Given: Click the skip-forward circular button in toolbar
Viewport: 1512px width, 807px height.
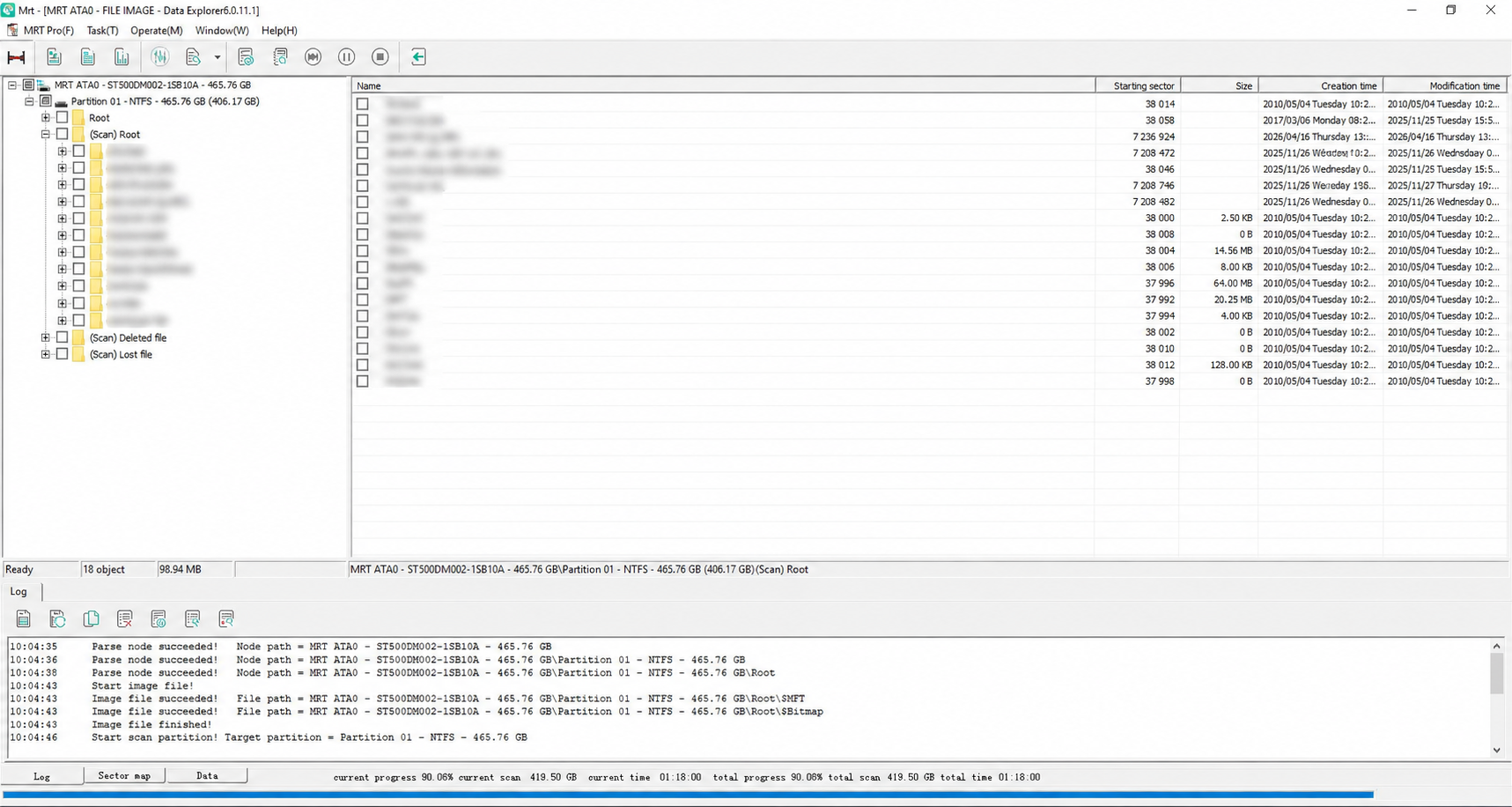Looking at the screenshot, I should point(313,57).
